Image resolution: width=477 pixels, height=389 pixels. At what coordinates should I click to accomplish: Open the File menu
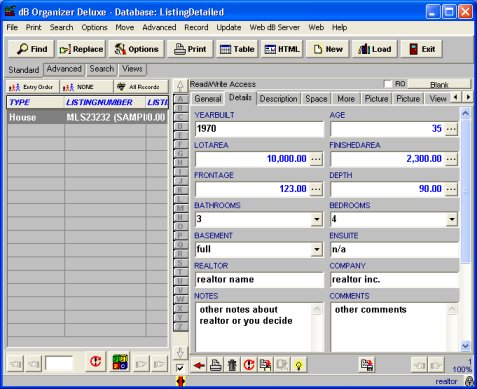click(12, 27)
